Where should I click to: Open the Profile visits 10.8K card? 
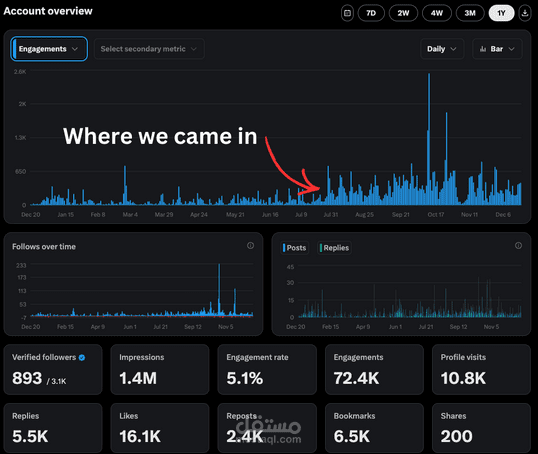tap(481, 369)
